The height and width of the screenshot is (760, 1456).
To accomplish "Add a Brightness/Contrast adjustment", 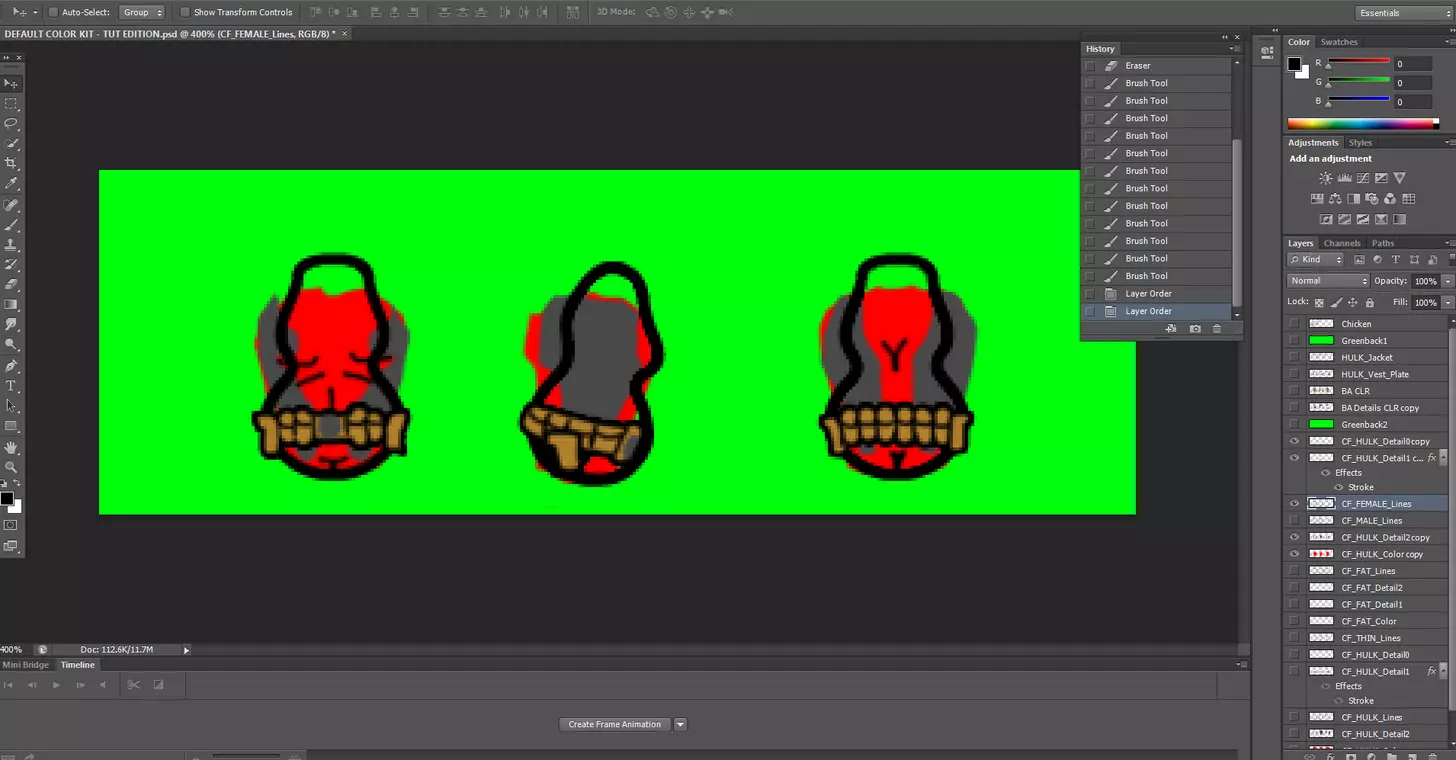I will (x=1326, y=178).
